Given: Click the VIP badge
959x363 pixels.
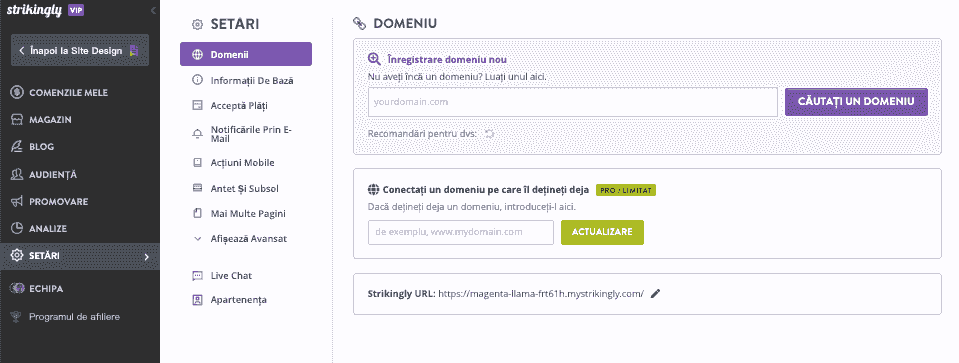Looking at the screenshot, I should [76, 10].
